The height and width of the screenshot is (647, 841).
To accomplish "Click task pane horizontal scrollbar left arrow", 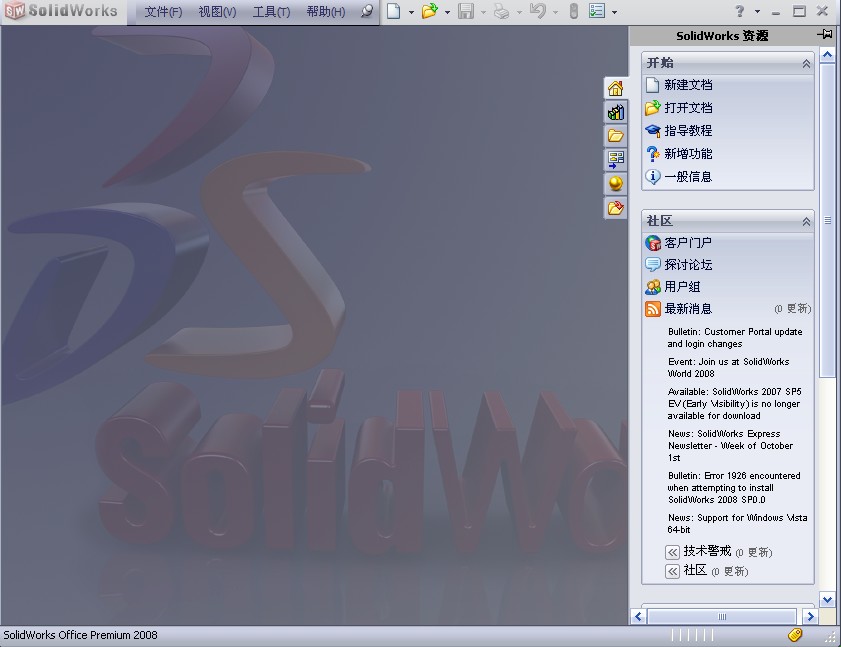I will tap(638, 617).
